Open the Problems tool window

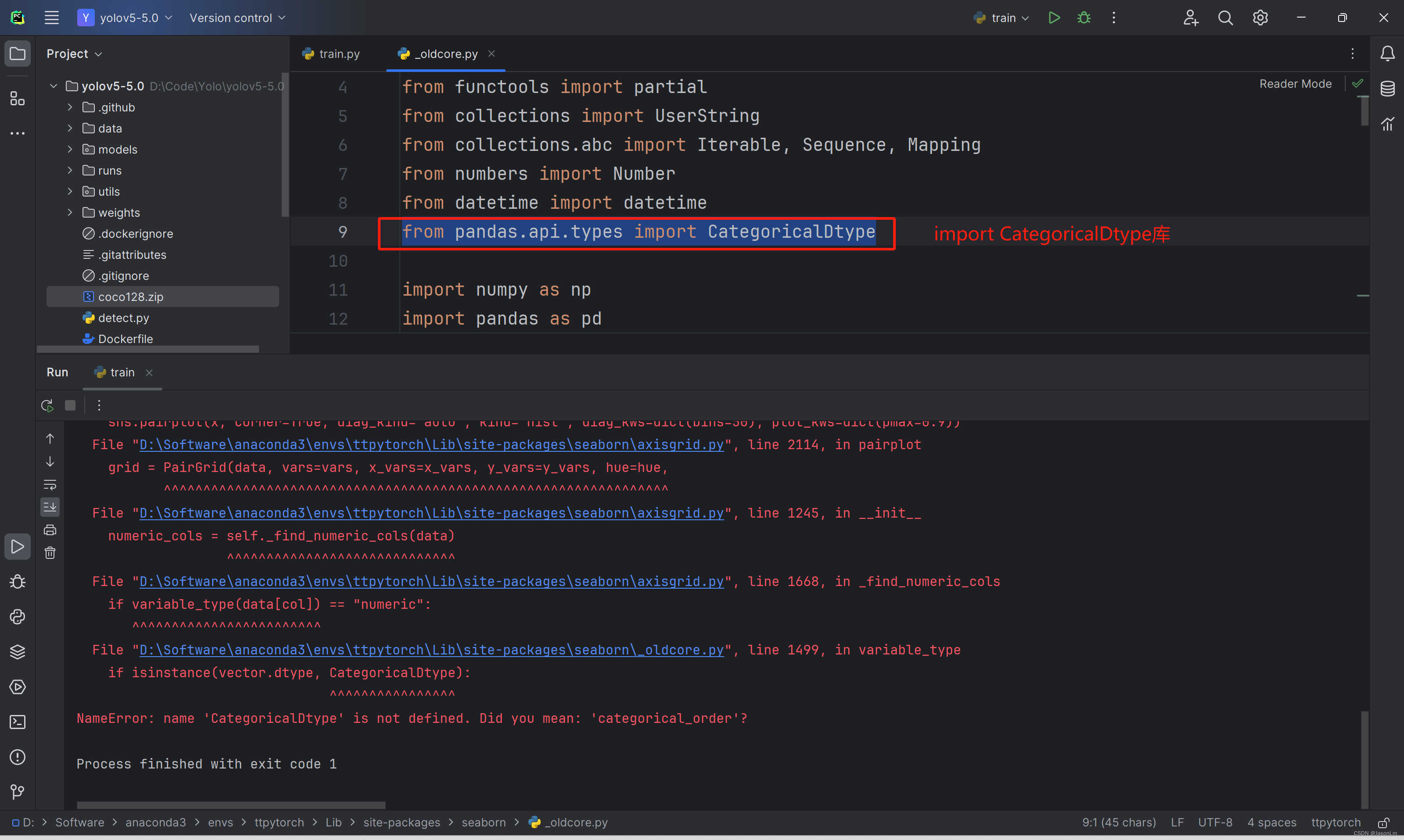[x=18, y=758]
